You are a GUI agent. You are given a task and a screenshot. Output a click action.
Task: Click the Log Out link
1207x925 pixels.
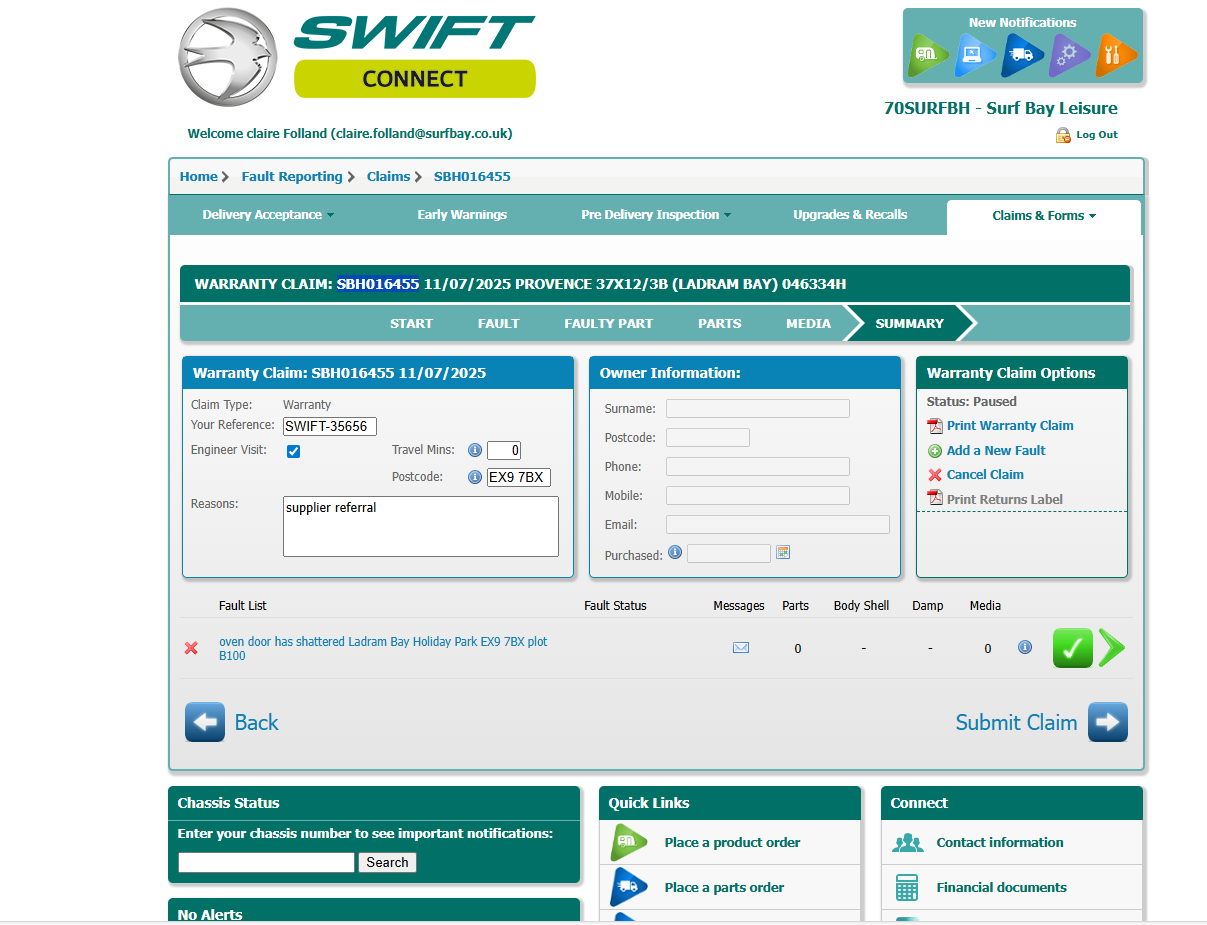(1097, 135)
